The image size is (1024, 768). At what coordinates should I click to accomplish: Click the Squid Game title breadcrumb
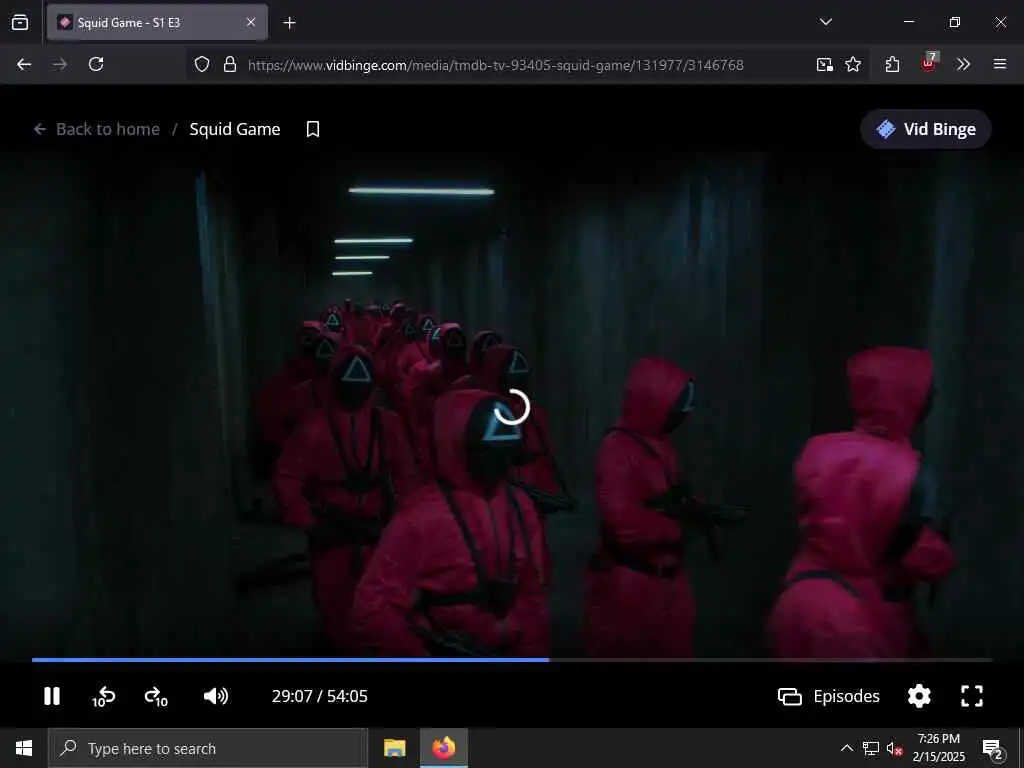[x=234, y=129]
